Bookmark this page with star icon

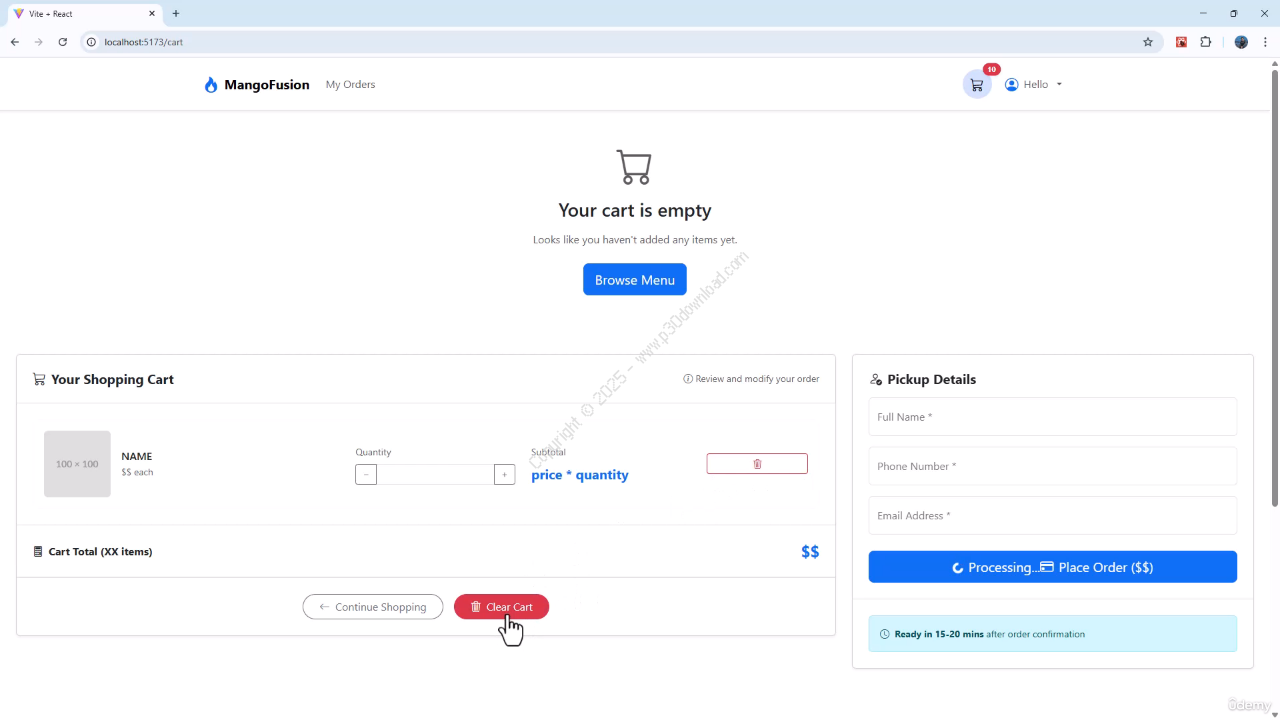tap(1148, 42)
